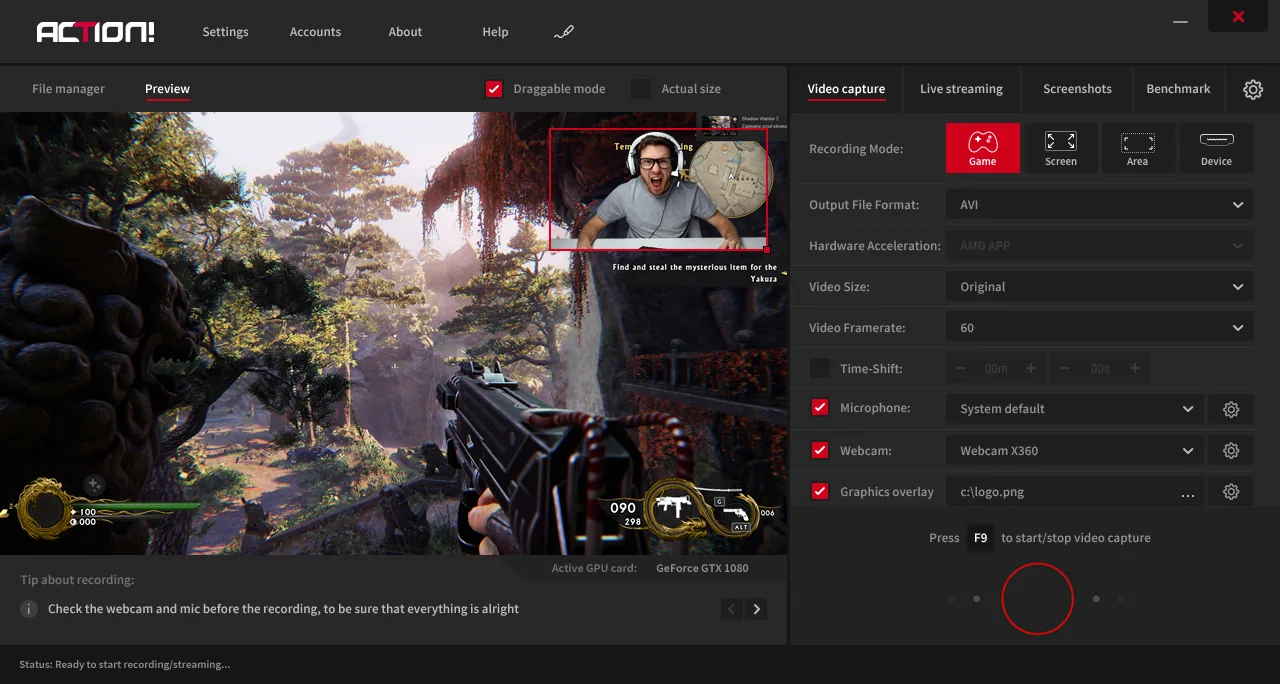This screenshot has width=1280, height=684.
Task: Expand Video Framerate dropdown
Action: point(1100,328)
